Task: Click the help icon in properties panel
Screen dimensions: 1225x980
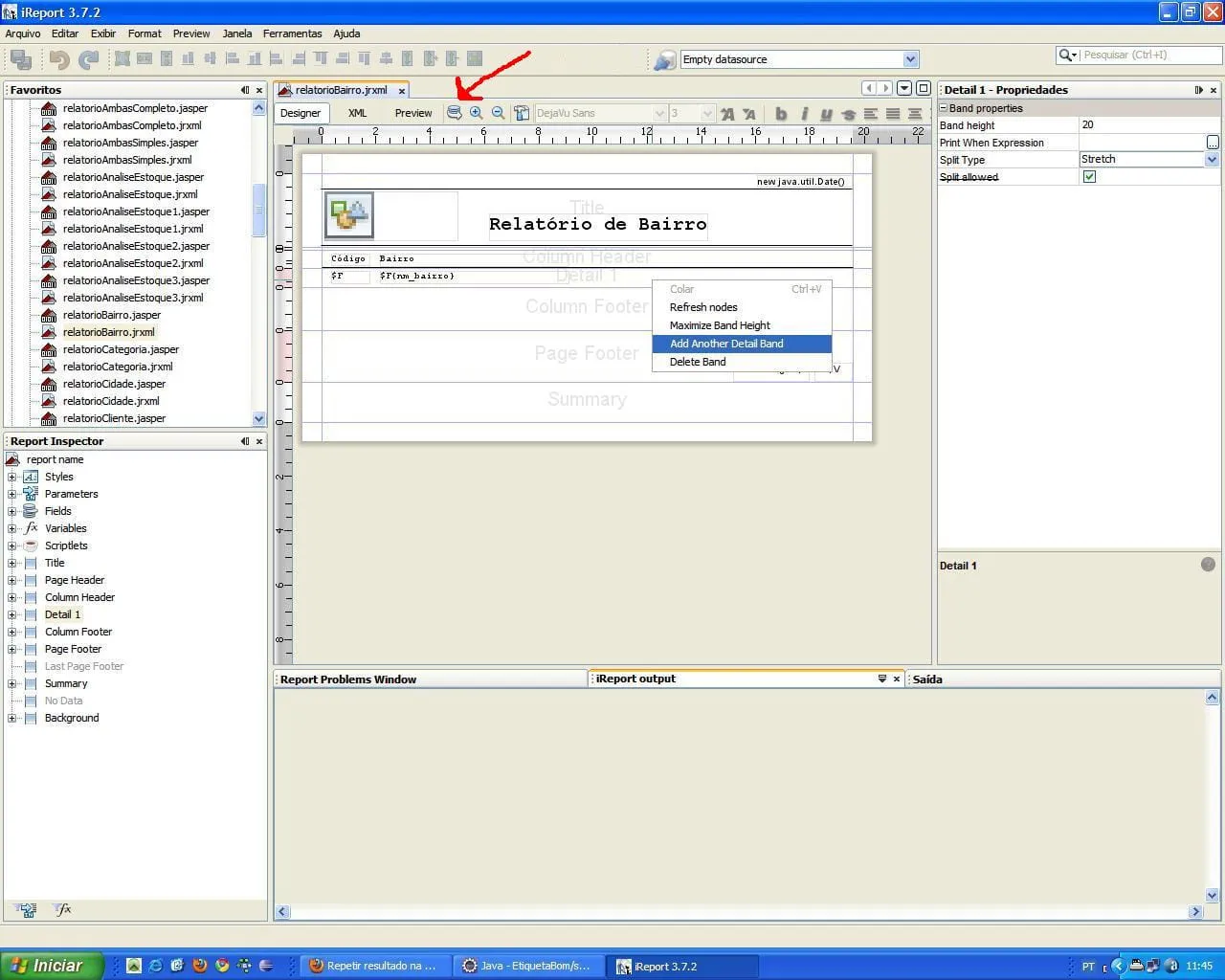Action: coord(1208,565)
